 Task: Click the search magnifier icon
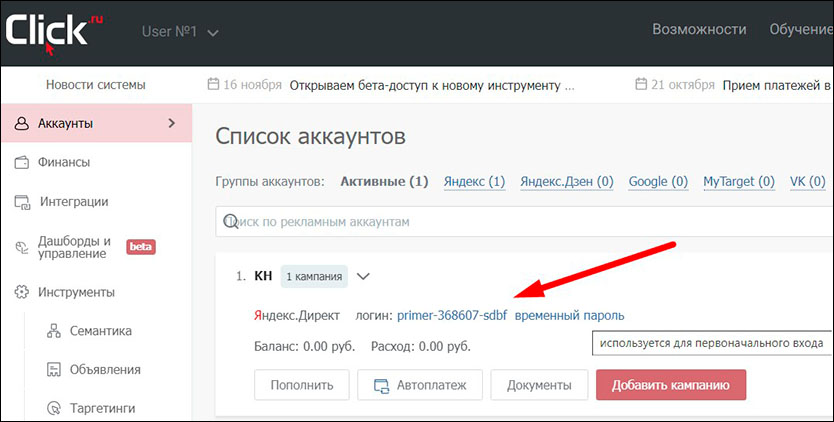[230, 221]
